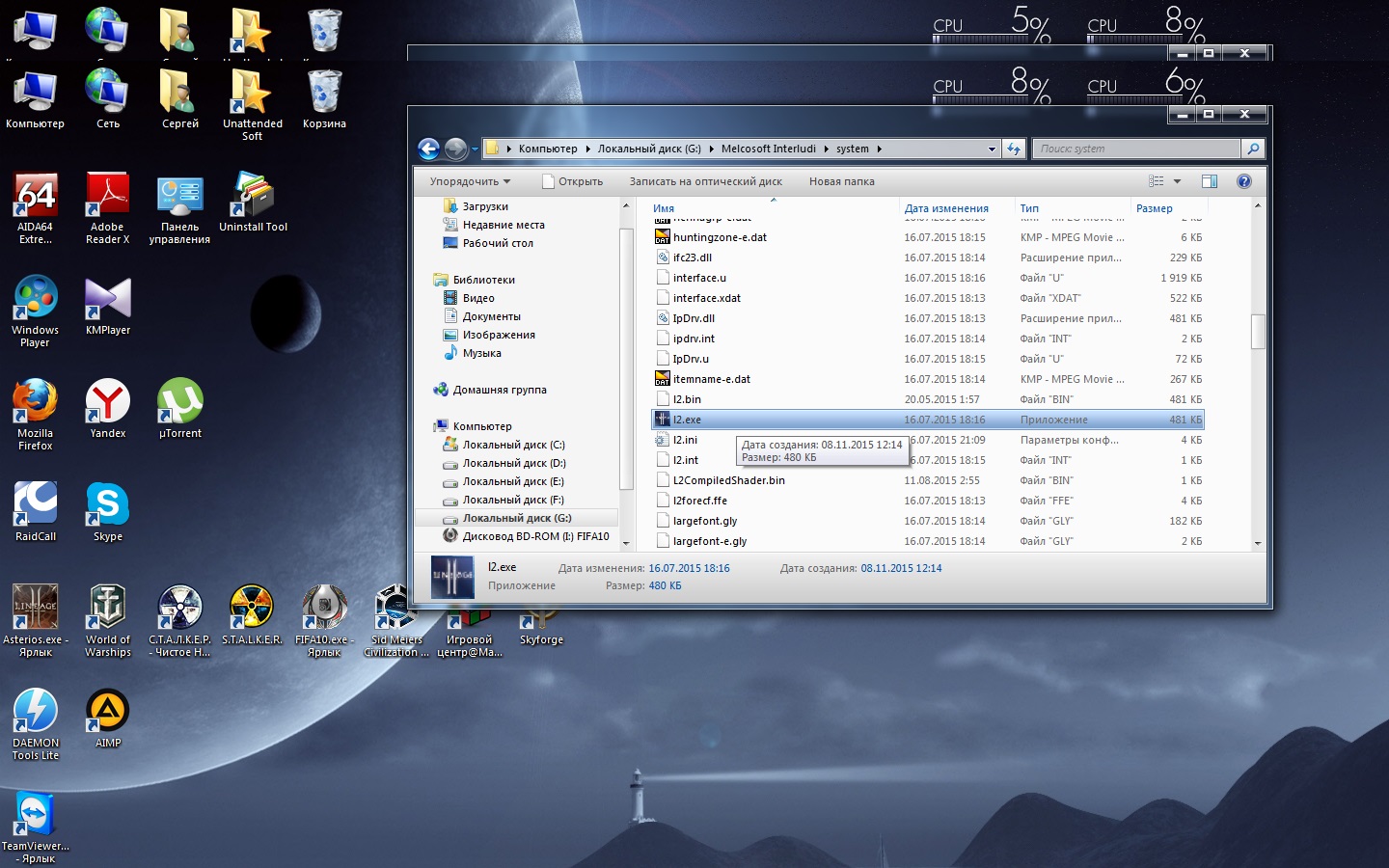Image resolution: width=1389 pixels, height=868 pixels.
Task: Toggle the preview pane icon
Action: (x=1209, y=181)
